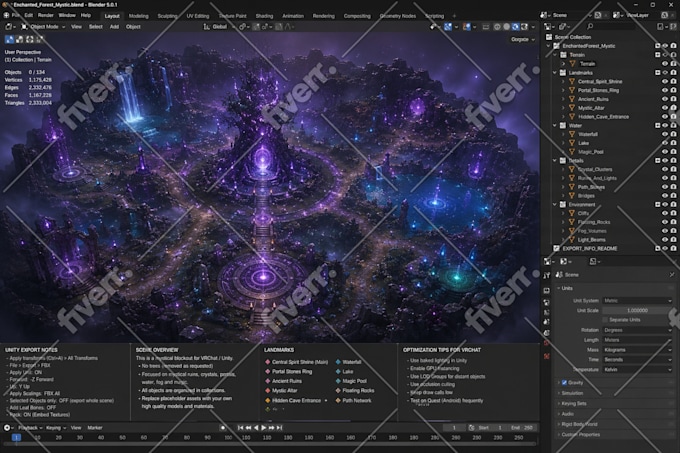This screenshot has height=453, width=680.
Task: Uncheck the Gravity checkbox
Action: tap(564, 383)
